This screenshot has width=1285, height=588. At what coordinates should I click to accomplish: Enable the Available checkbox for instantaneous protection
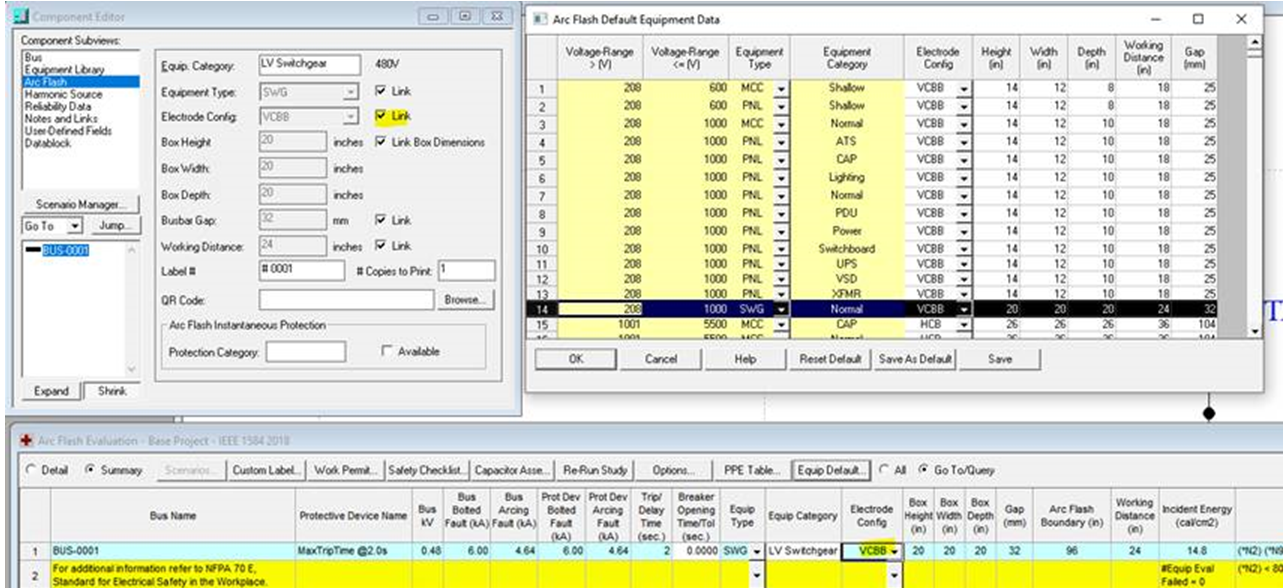coord(388,352)
